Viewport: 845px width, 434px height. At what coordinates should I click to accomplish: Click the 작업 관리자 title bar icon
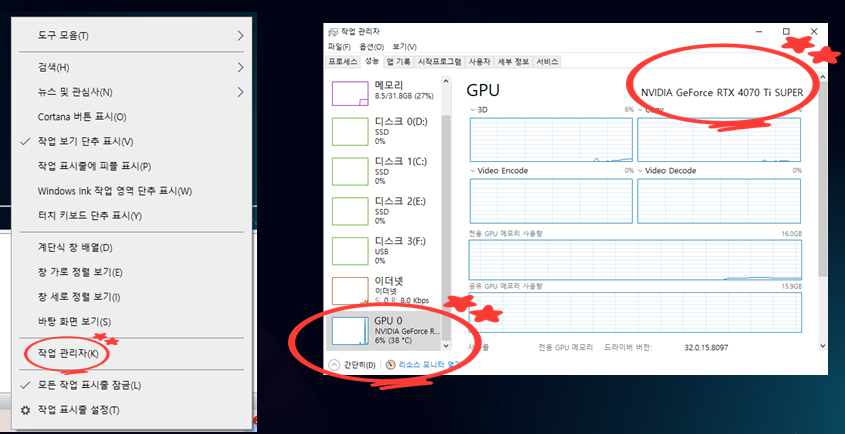tap(333, 32)
